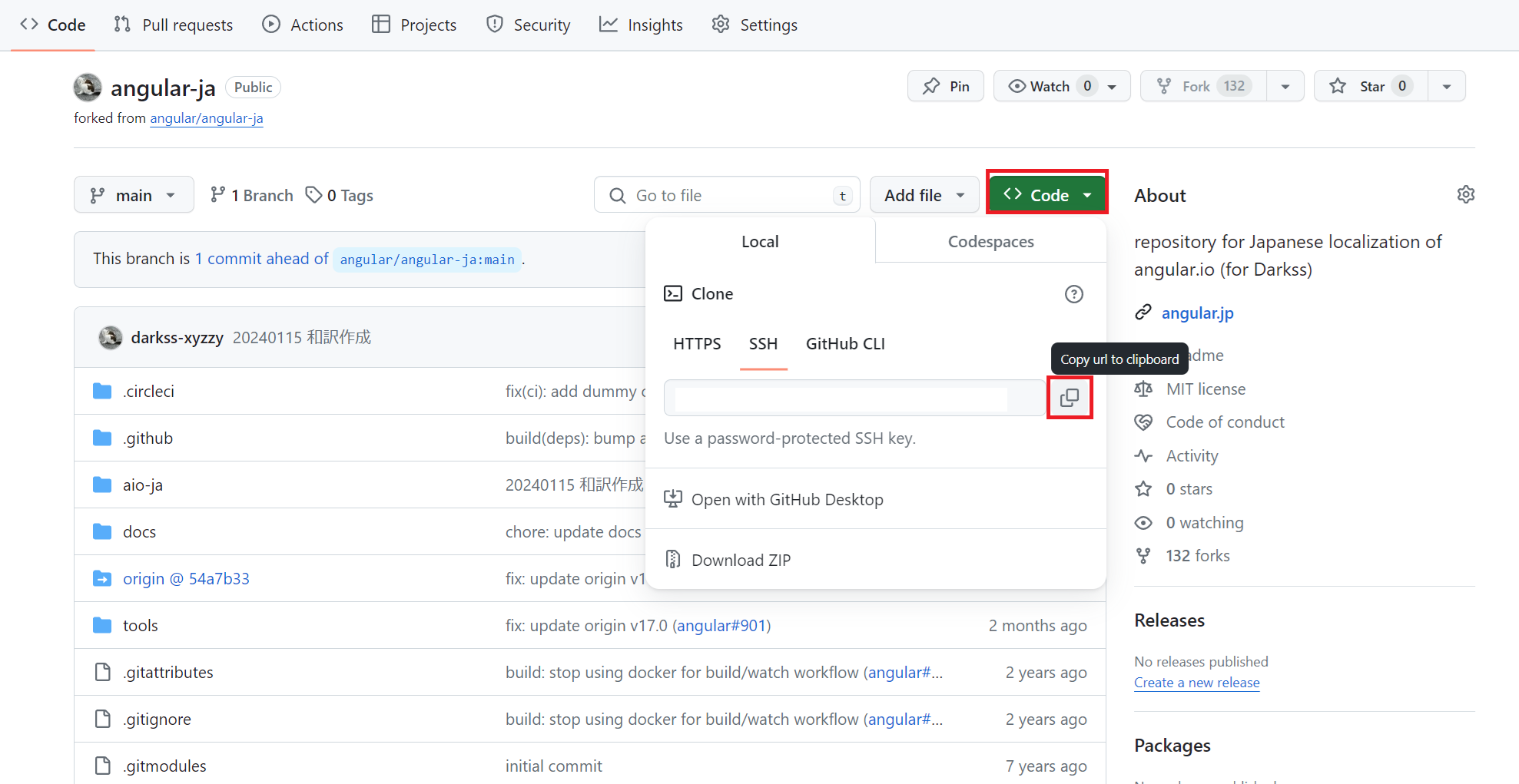View the MIT license
Viewport: 1519px width, 784px height.
pos(1206,389)
